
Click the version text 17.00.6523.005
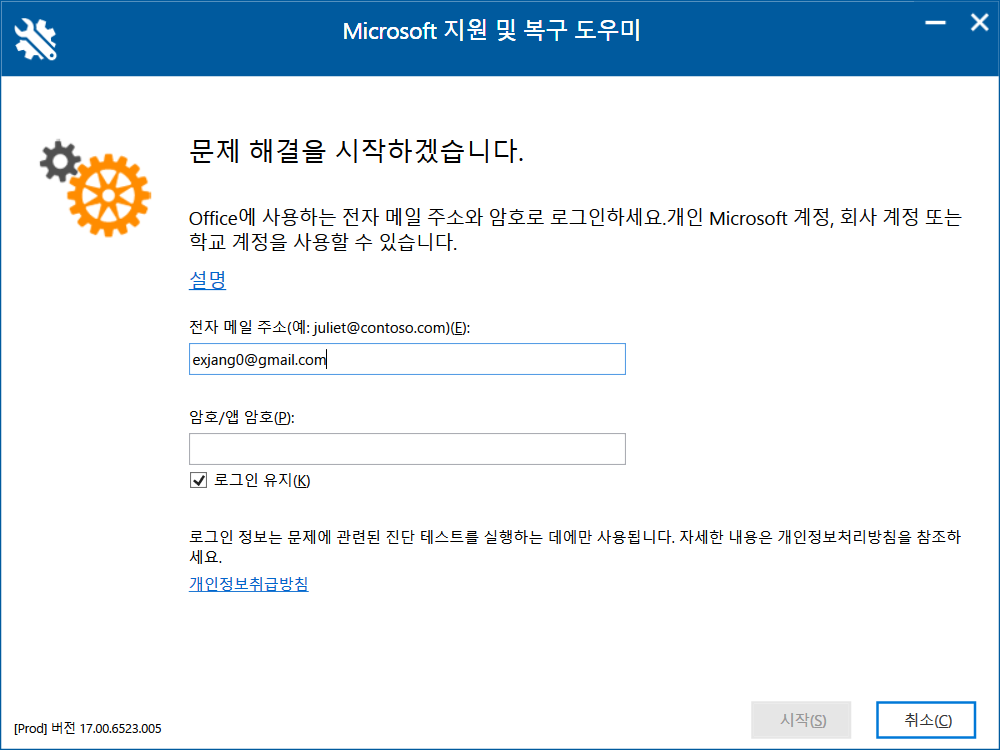(121, 728)
